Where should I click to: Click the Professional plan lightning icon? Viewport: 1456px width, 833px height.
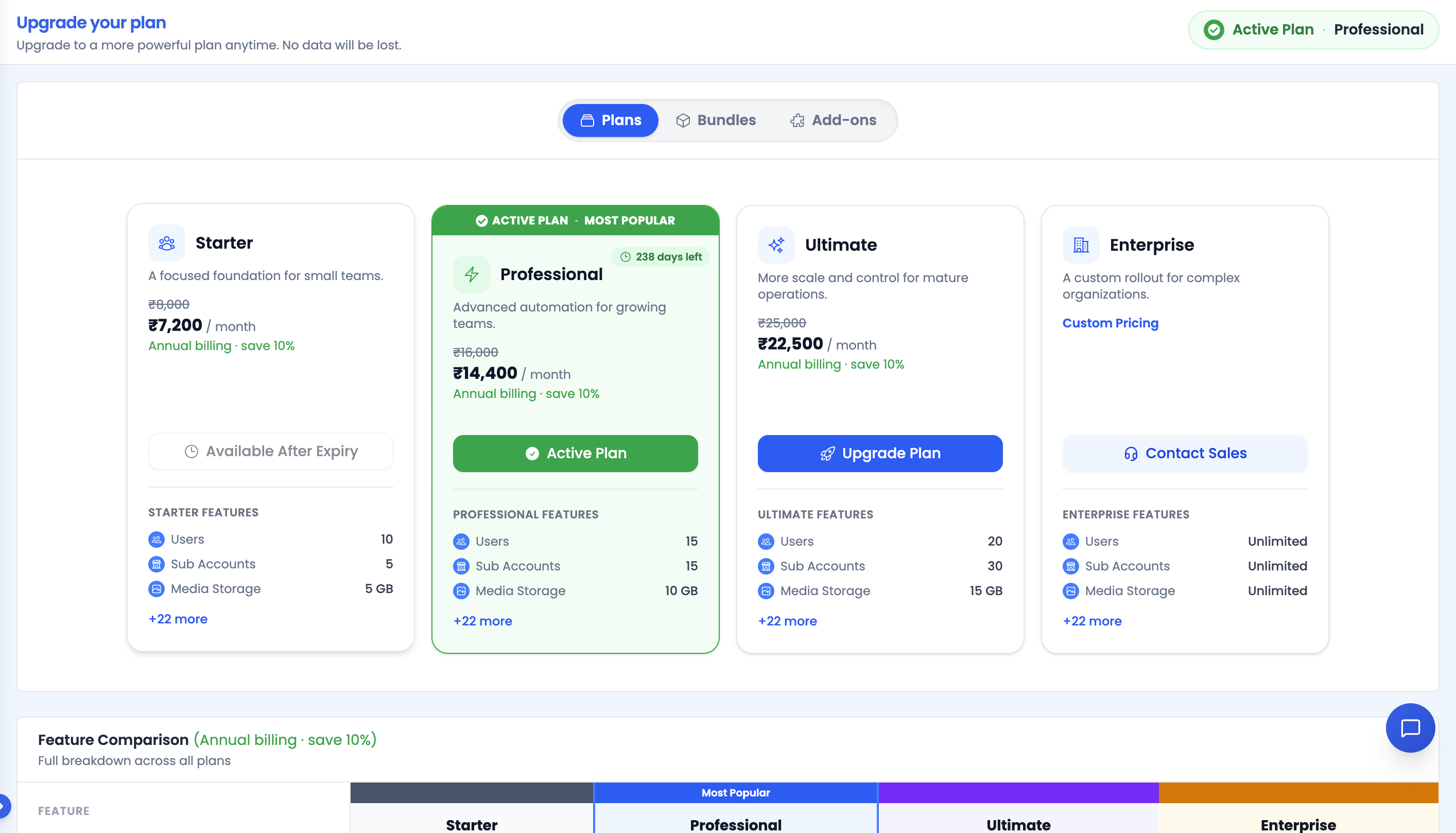click(472, 274)
